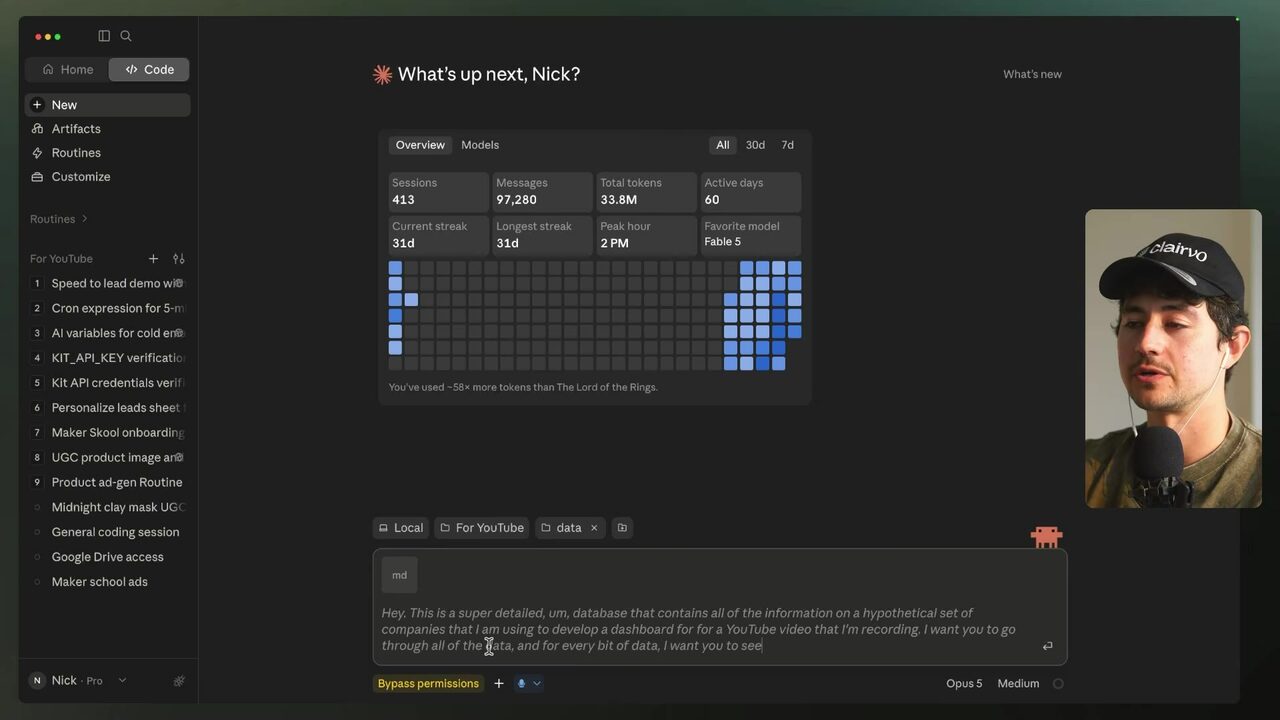
Task: Start a New session
Action: click(108, 105)
